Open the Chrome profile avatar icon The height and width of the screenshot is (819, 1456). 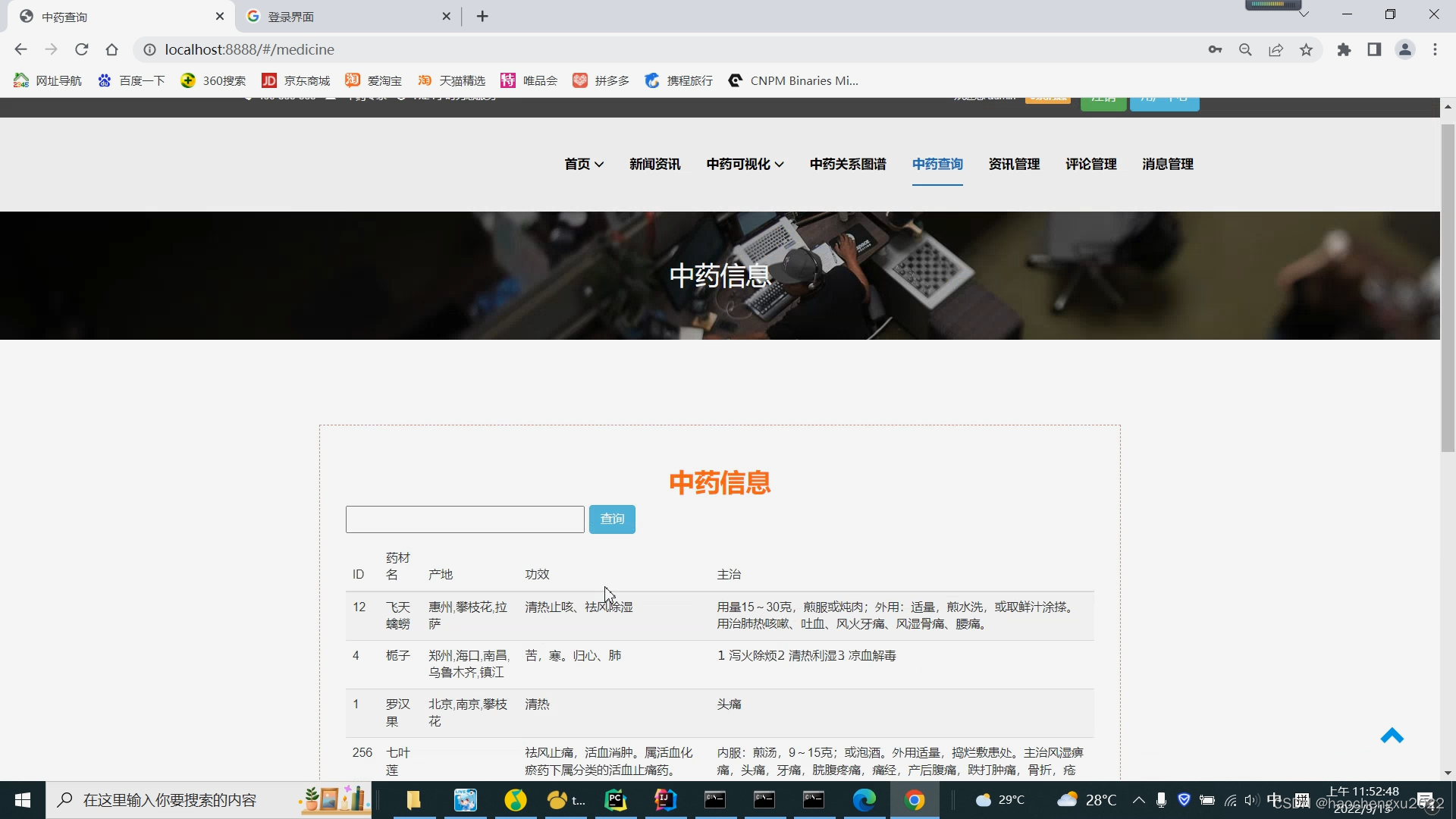click(1405, 49)
